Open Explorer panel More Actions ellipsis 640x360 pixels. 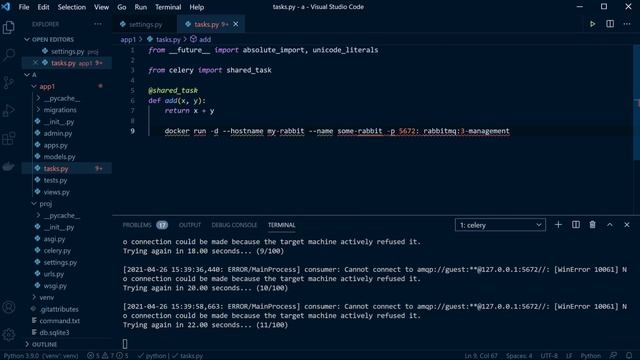[98, 24]
